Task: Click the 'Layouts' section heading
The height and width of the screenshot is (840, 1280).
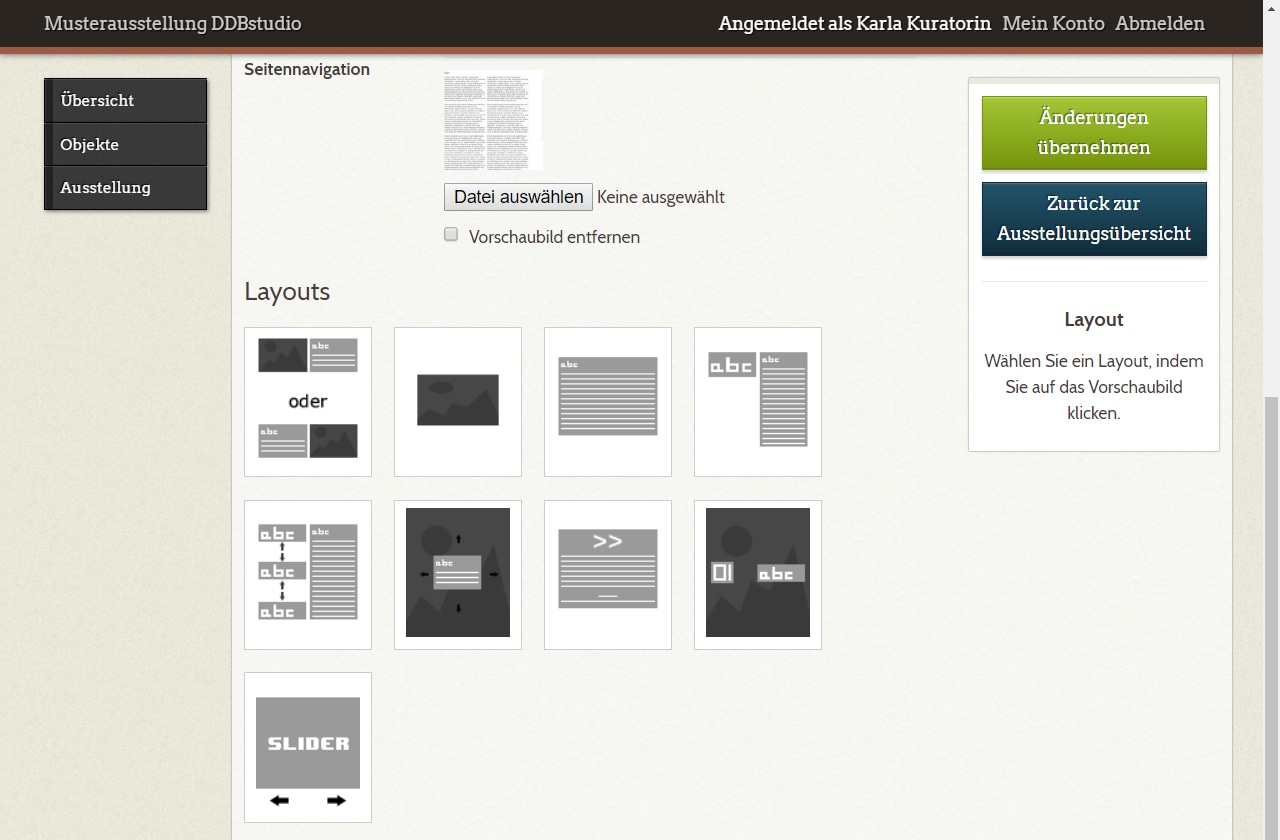Action: click(287, 291)
